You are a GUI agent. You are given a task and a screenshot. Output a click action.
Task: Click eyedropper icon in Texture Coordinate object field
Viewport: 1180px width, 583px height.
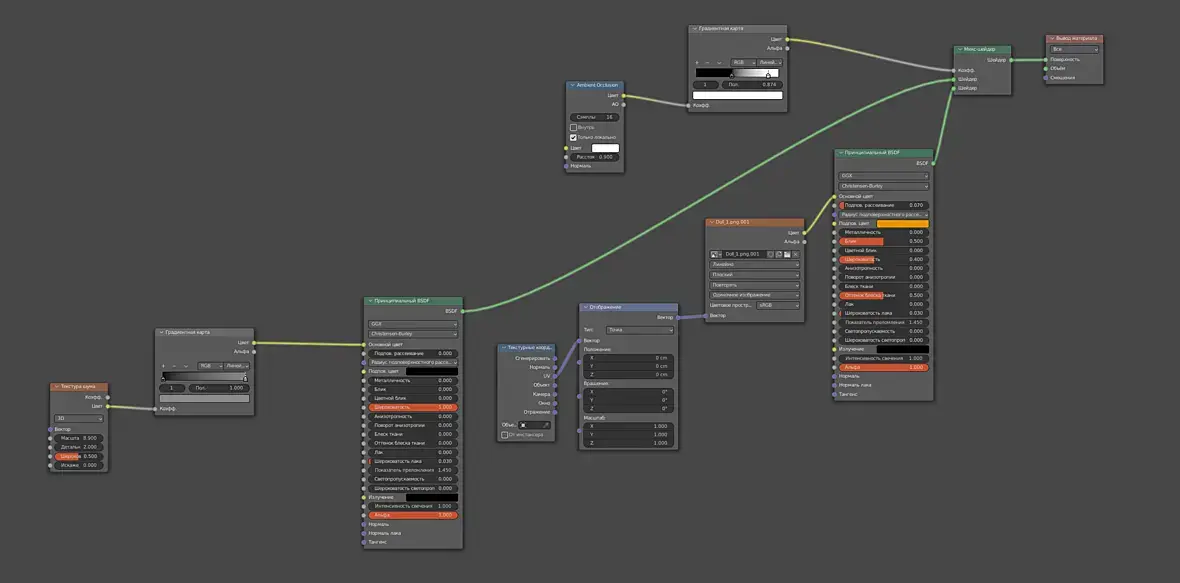point(546,425)
